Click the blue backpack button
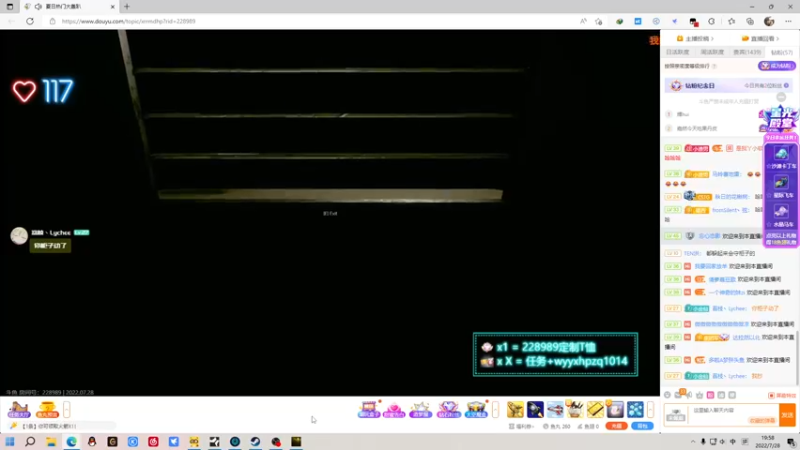Viewport: 800px width, 450px height. (x=642, y=426)
